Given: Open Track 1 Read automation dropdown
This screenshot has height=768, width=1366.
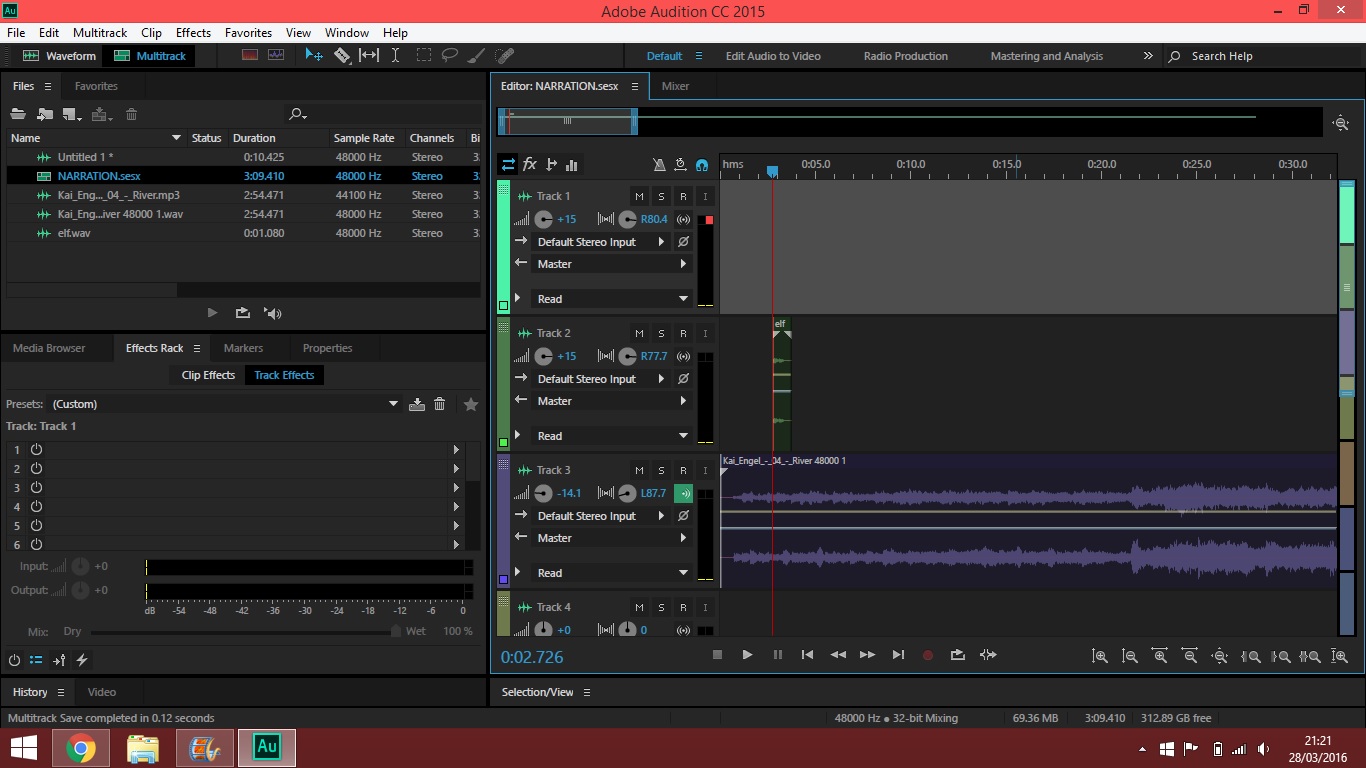Looking at the screenshot, I should tap(612, 299).
